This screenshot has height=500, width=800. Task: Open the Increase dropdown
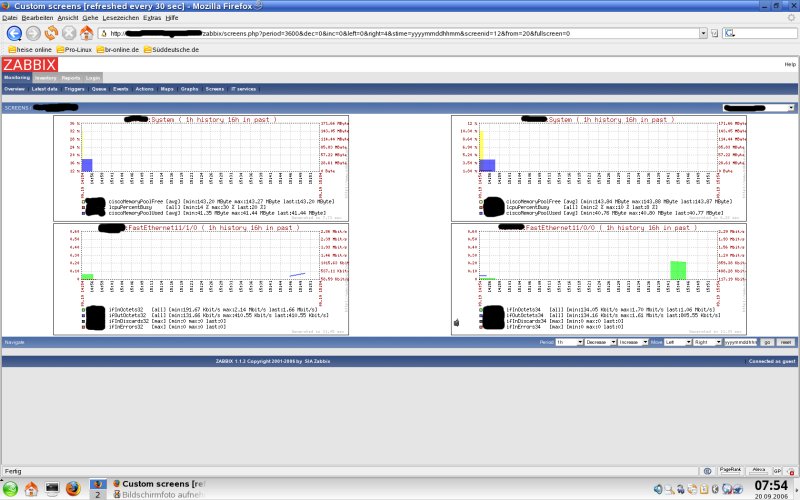tap(633, 342)
